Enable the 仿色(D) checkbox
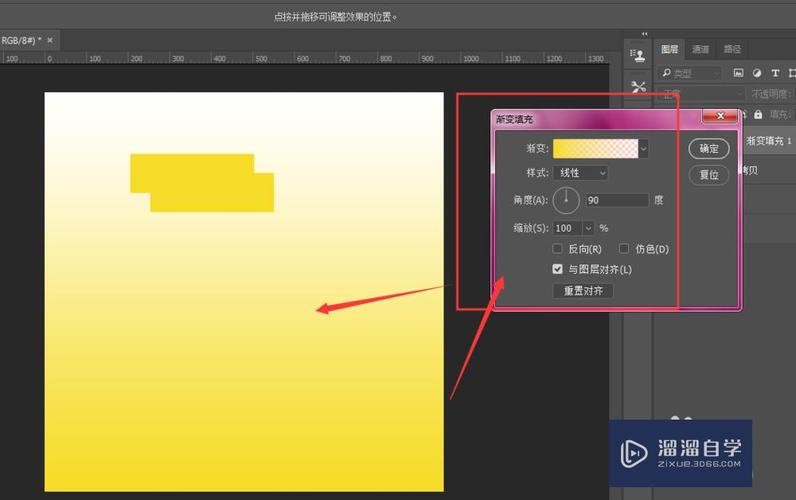796x500 pixels. coord(624,249)
